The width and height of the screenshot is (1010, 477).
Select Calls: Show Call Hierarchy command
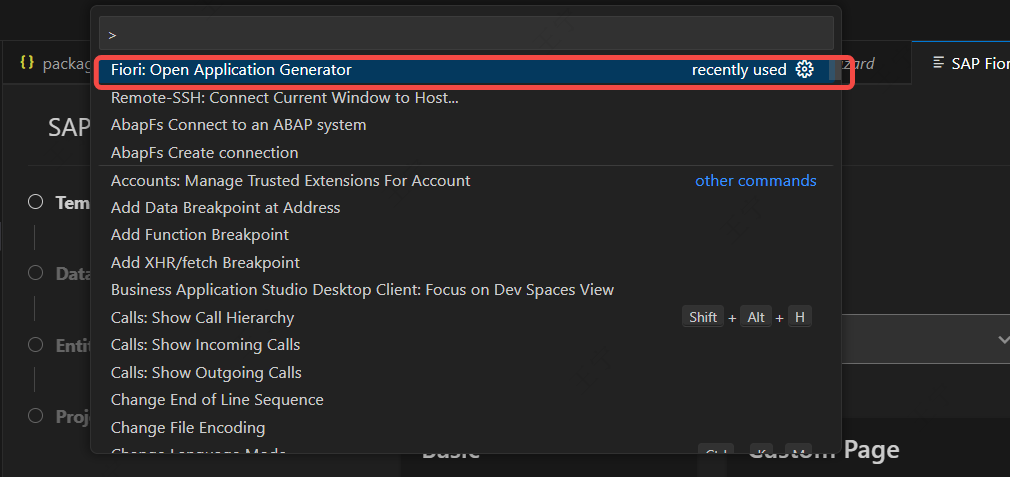[466, 317]
